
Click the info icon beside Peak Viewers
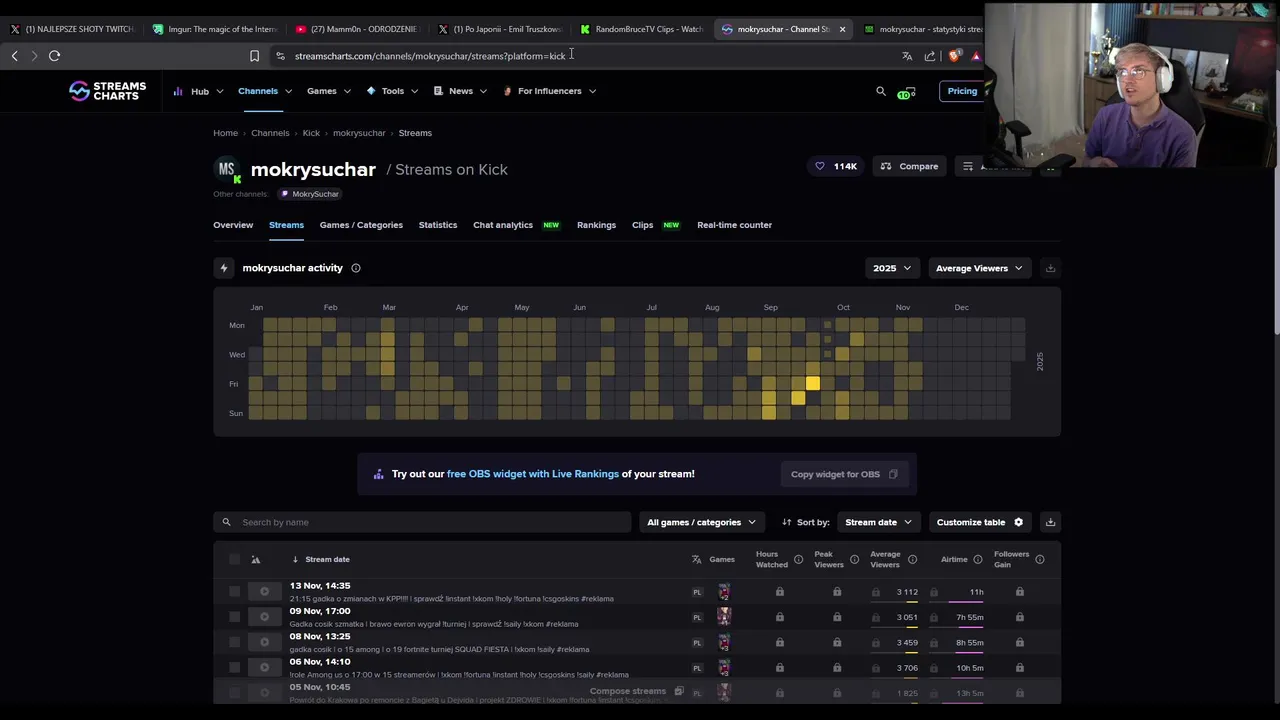pos(854,560)
